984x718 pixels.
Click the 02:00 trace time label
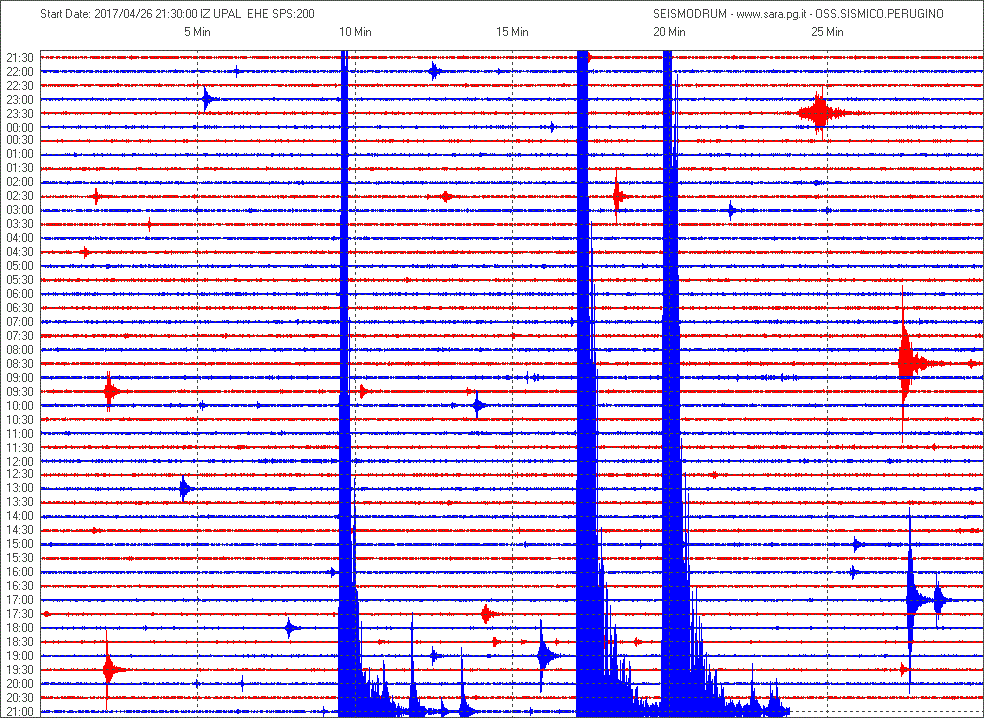tap(19, 183)
